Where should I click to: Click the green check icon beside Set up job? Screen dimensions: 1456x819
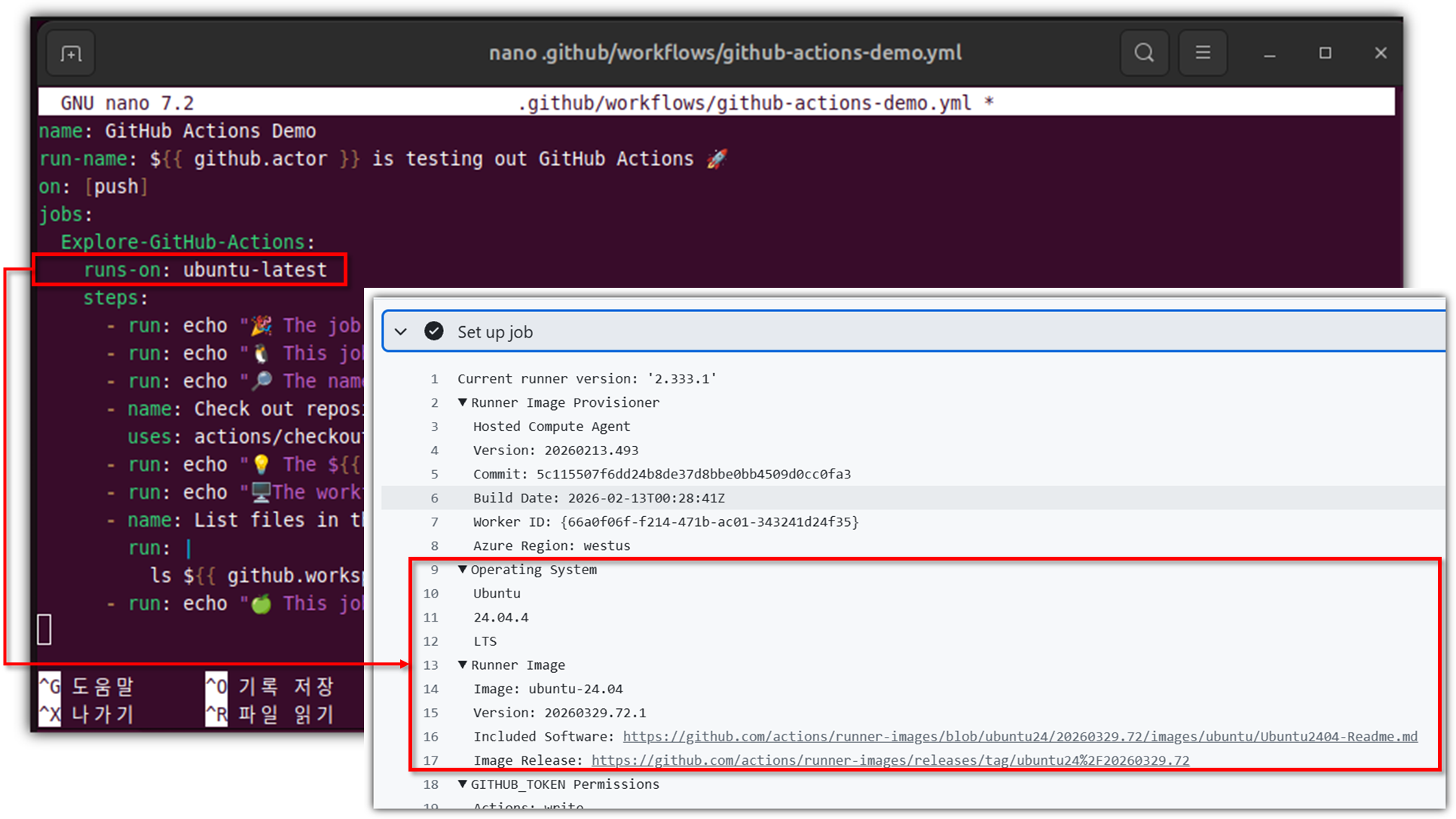point(434,332)
